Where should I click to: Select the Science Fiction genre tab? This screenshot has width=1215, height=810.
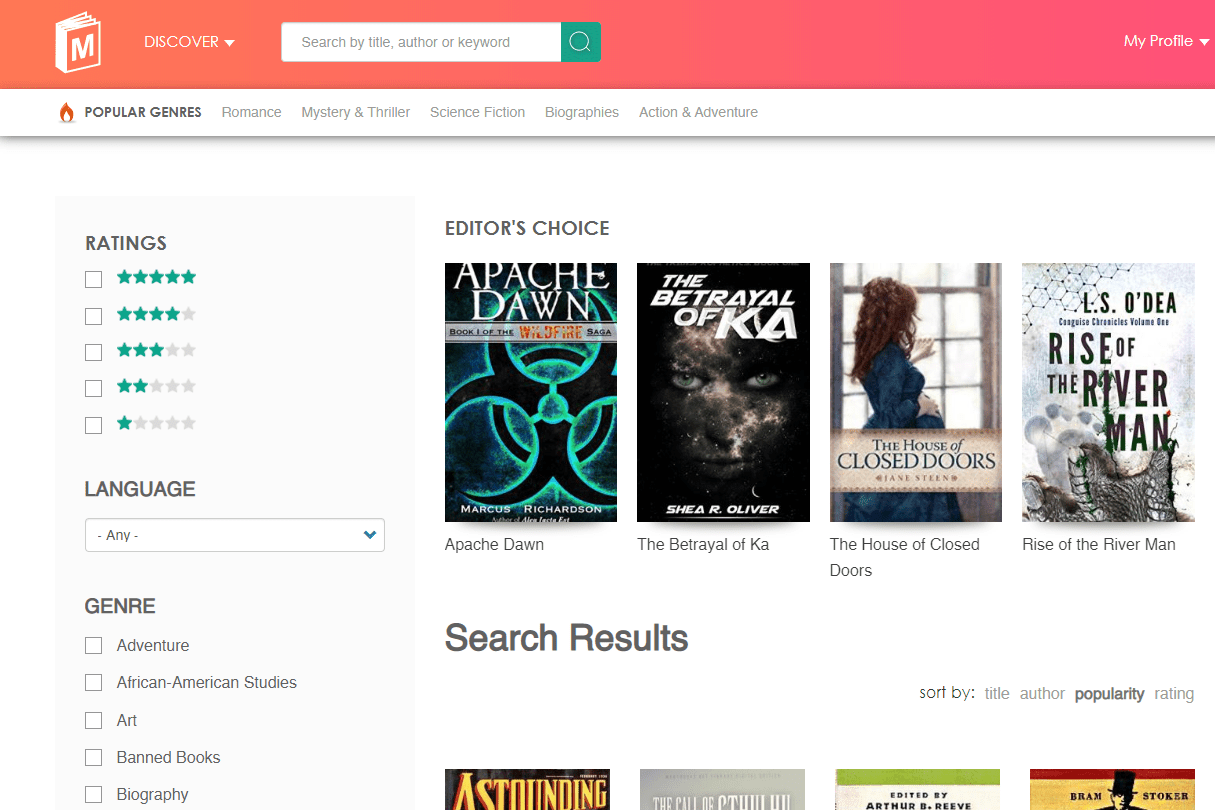click(x=477, y=112)
